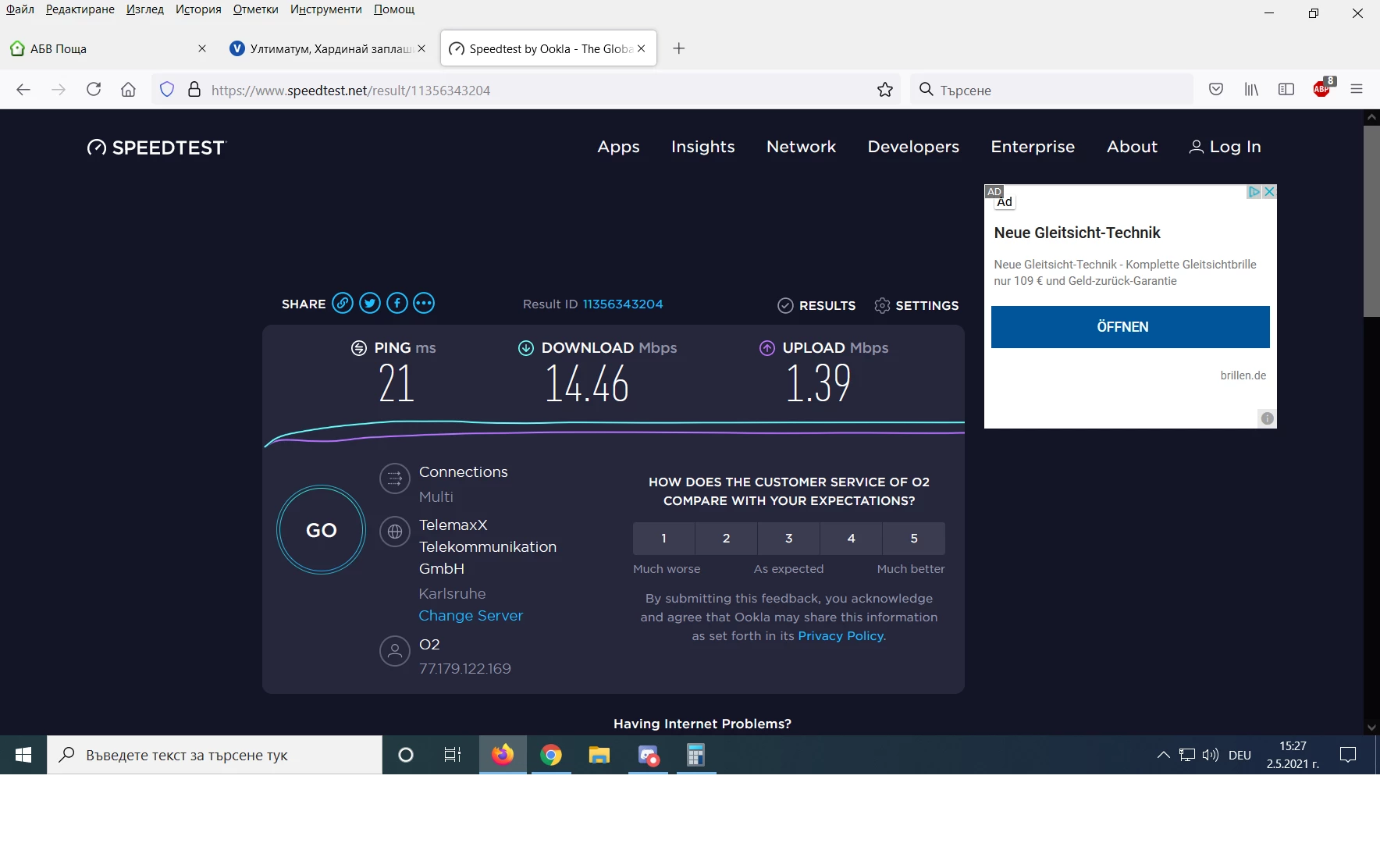Open Chrome from the taskbar
The height and width of the screenshot is (868, 1380).
pyautogui.click(x=551, y=755)
